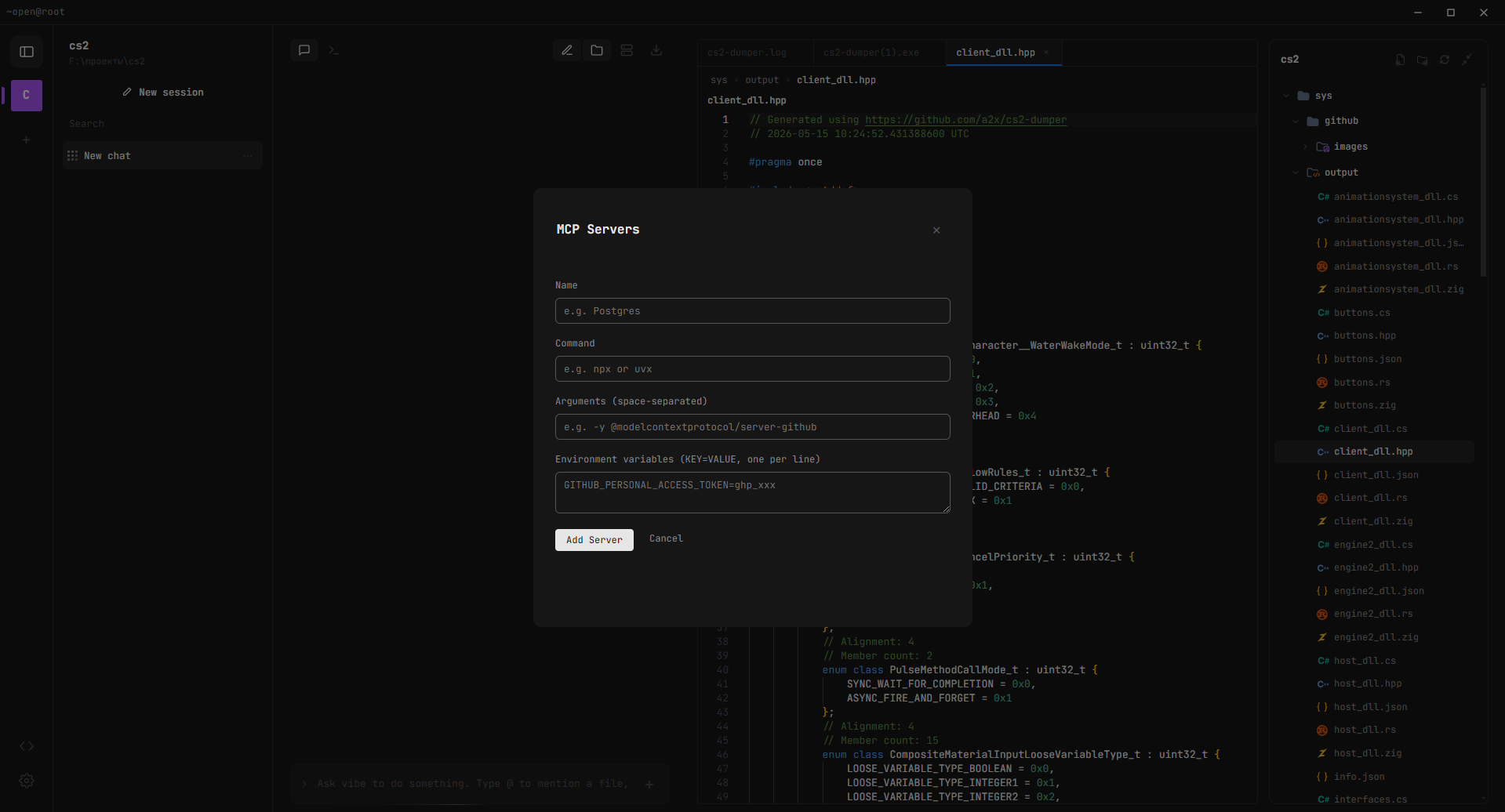Screen dimensions: 1505x812
Task: Collapse the github folder chevron
Action: coord(1296,121)
